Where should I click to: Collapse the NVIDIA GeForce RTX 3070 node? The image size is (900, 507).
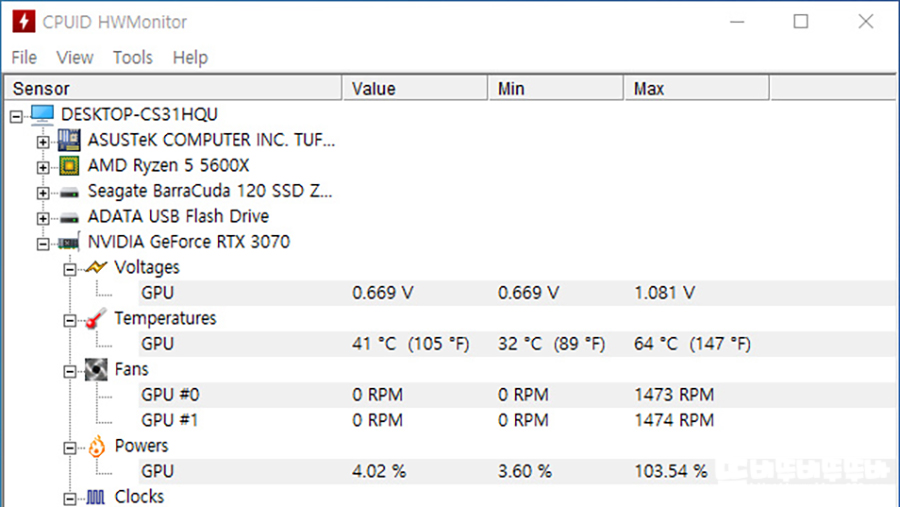pos(43,244)
